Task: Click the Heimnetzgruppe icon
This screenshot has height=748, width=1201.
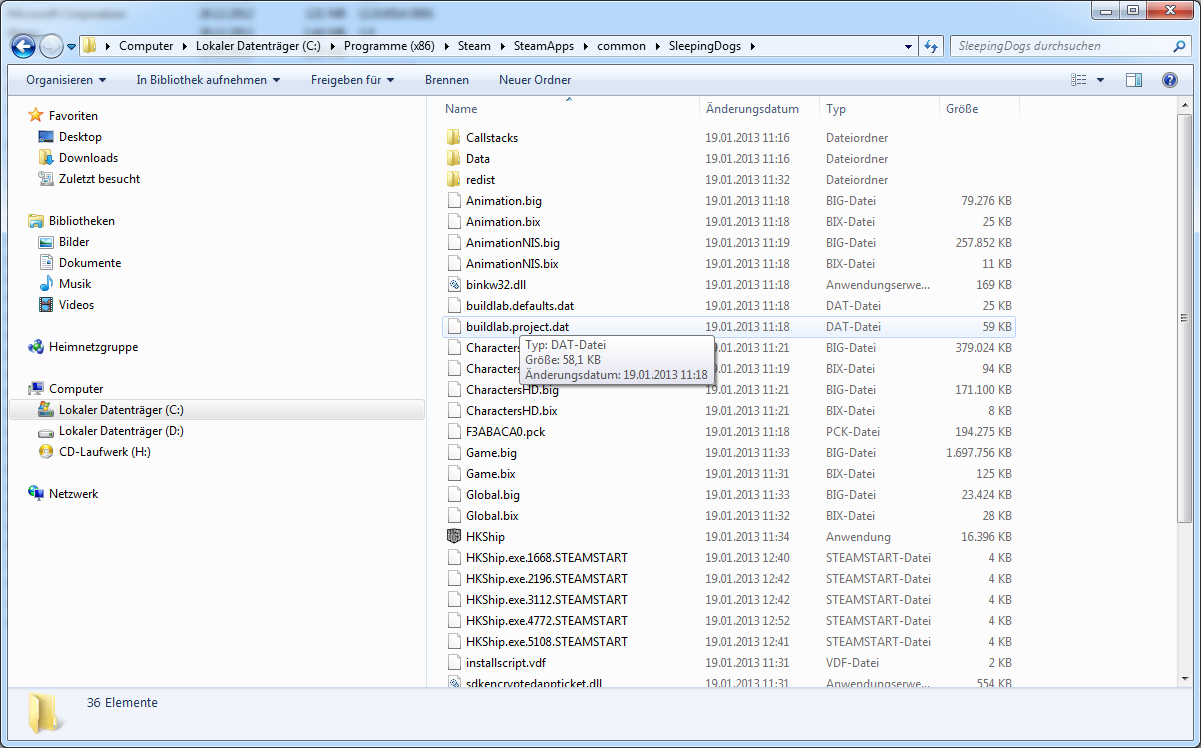Action: pyautogui.click(x=36, y=347)
